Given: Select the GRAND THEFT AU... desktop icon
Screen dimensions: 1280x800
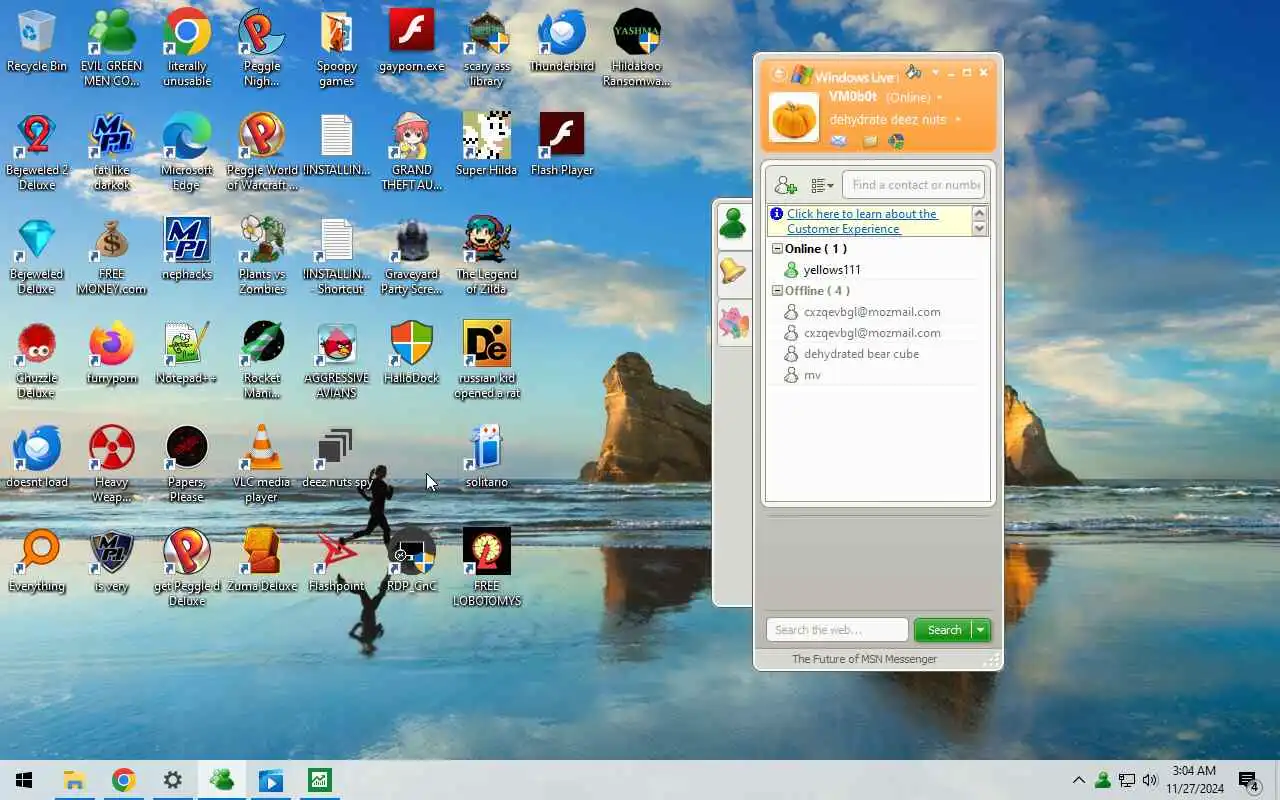Looking at the screenshot, I should tap(412, 152).
